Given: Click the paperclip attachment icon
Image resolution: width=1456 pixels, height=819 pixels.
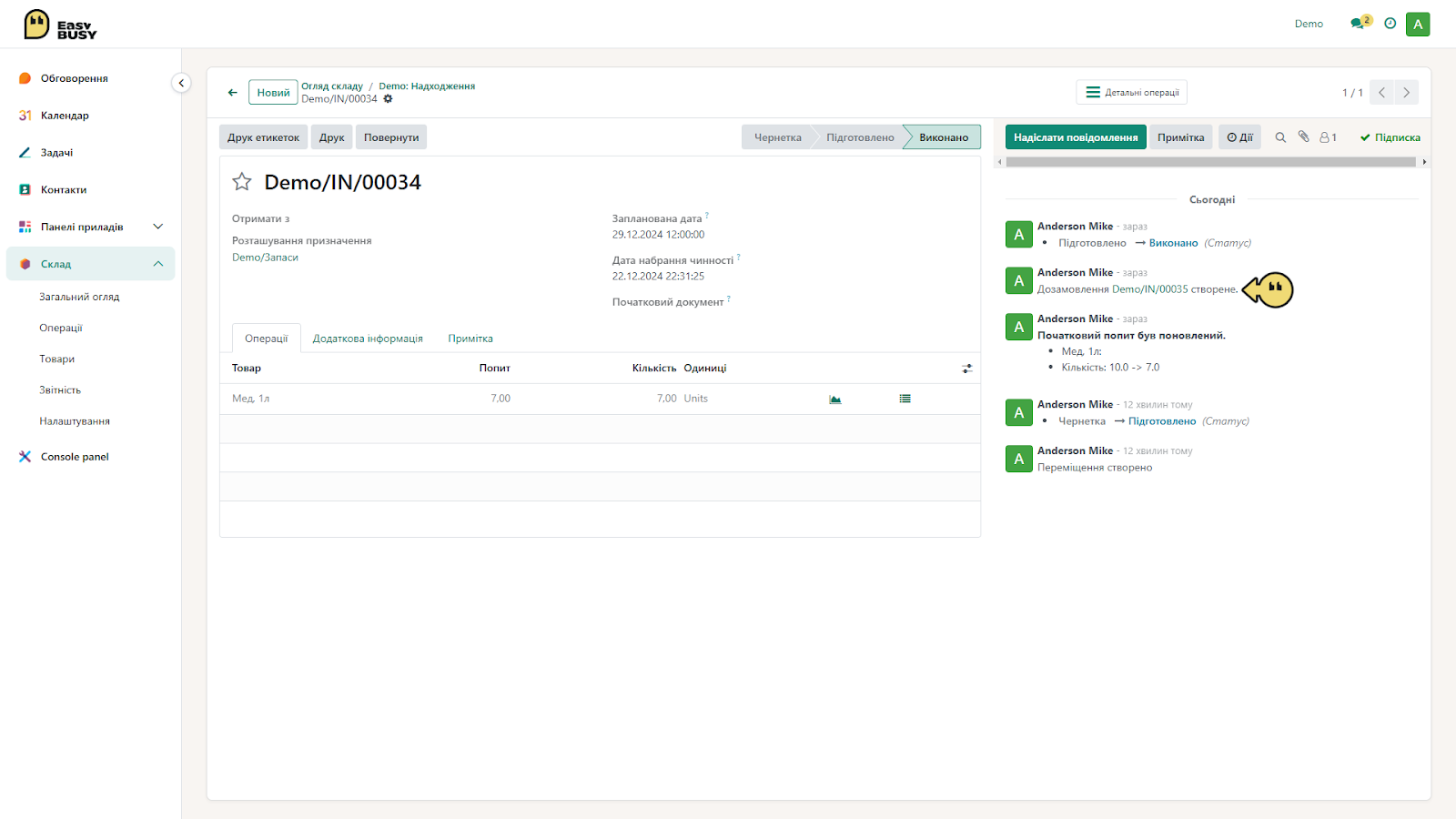Looking at the screenshot, I should (1304, 136).
